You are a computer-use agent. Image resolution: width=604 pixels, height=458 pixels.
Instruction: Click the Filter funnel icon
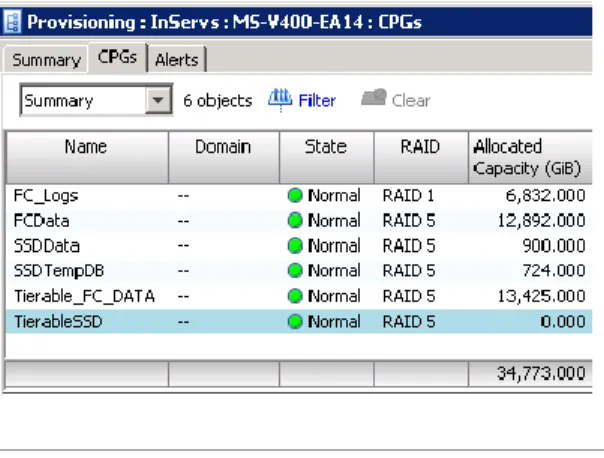point(280,100)
